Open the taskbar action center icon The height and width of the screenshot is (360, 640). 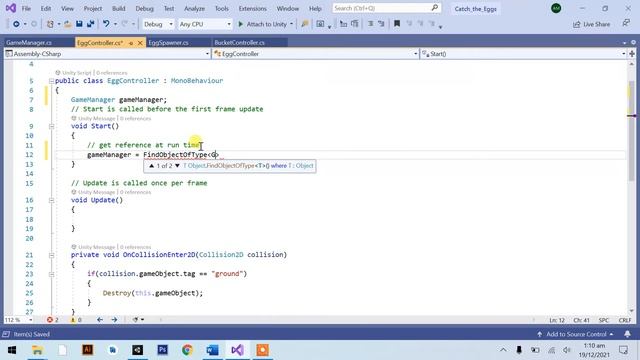point(623,350)
